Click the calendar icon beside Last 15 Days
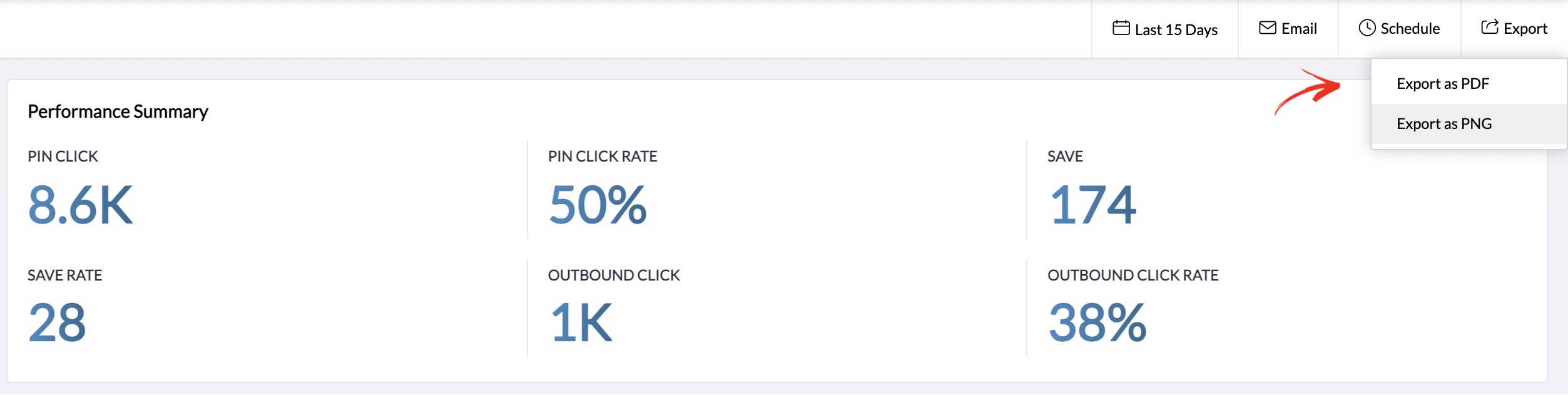 pos(1121,28)
